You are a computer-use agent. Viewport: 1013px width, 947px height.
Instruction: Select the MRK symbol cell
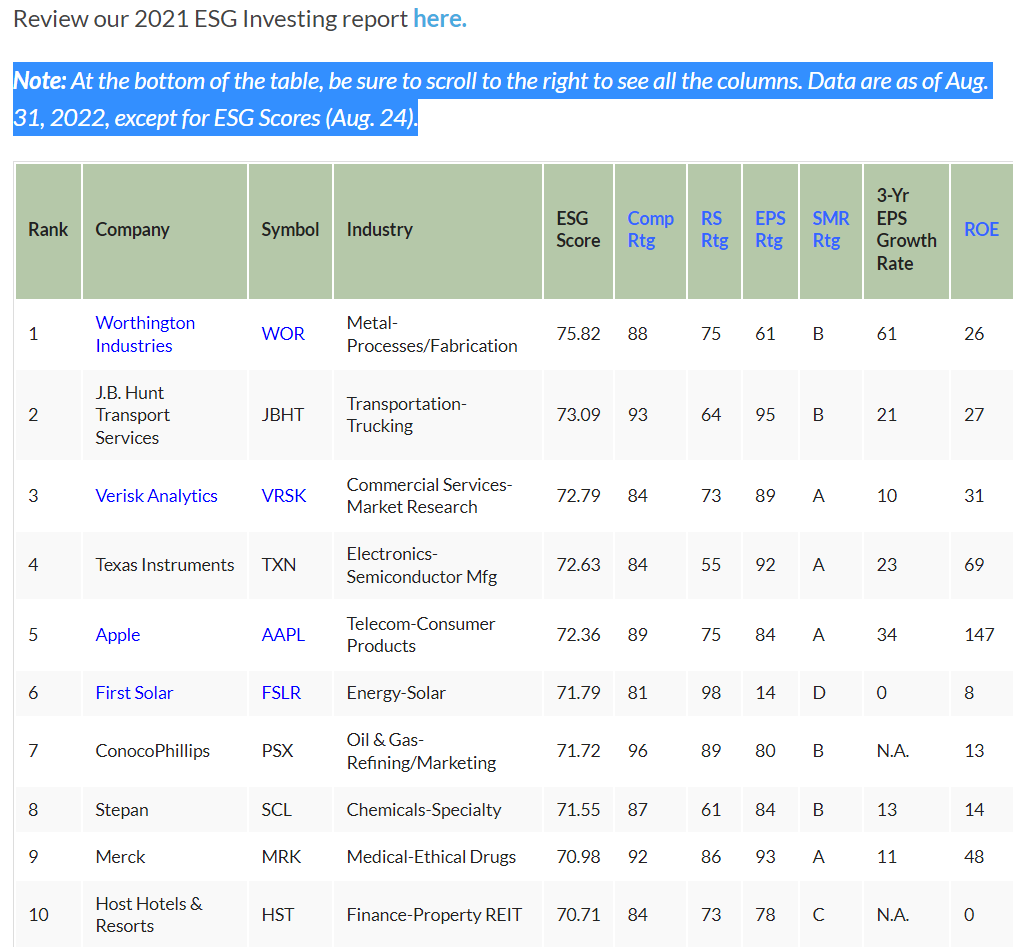point(290,857)
